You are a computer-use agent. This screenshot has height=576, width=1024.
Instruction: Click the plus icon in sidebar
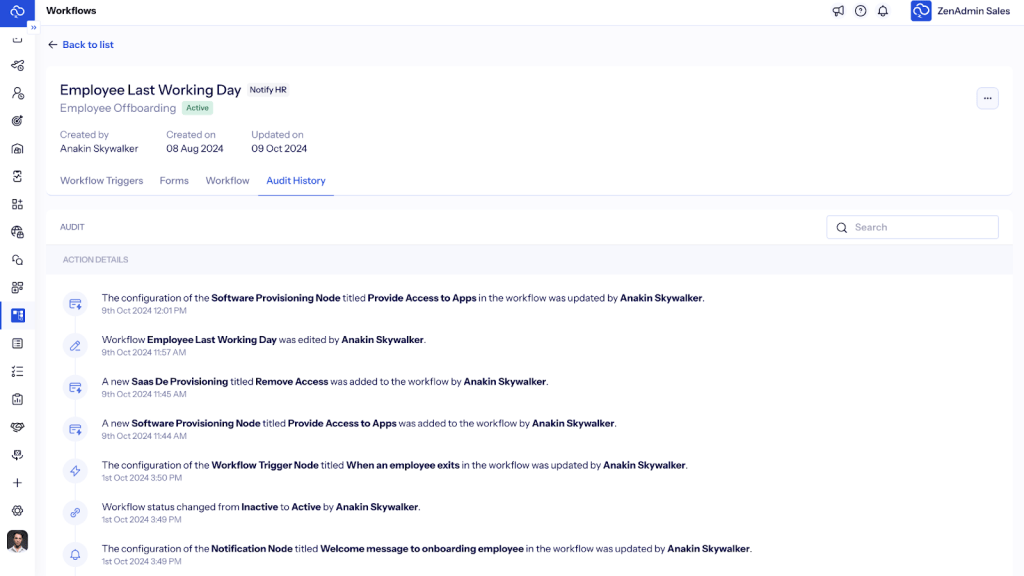(x=17, y=483)
